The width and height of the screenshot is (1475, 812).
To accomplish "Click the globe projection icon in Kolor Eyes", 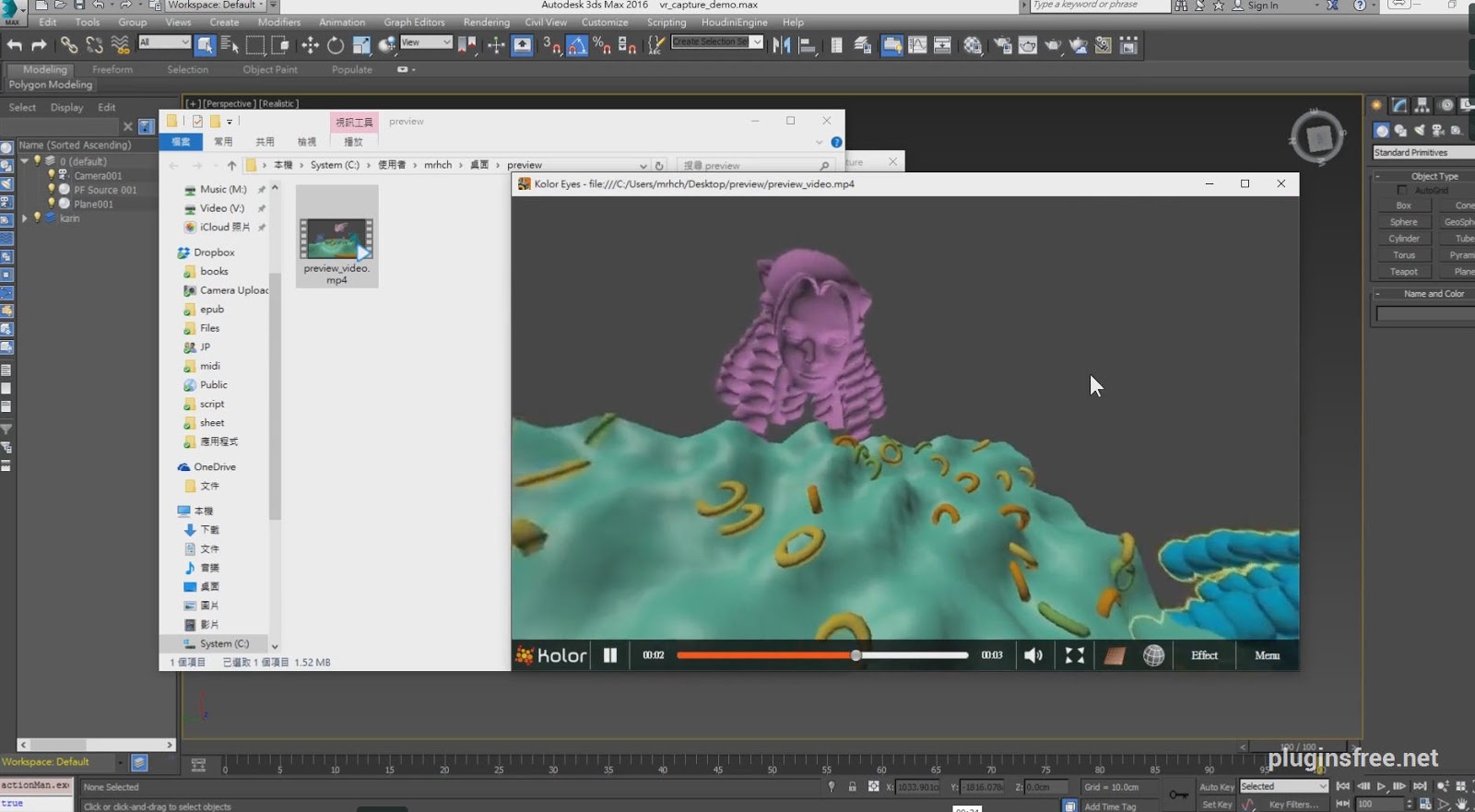I will tap(1153, 655).
